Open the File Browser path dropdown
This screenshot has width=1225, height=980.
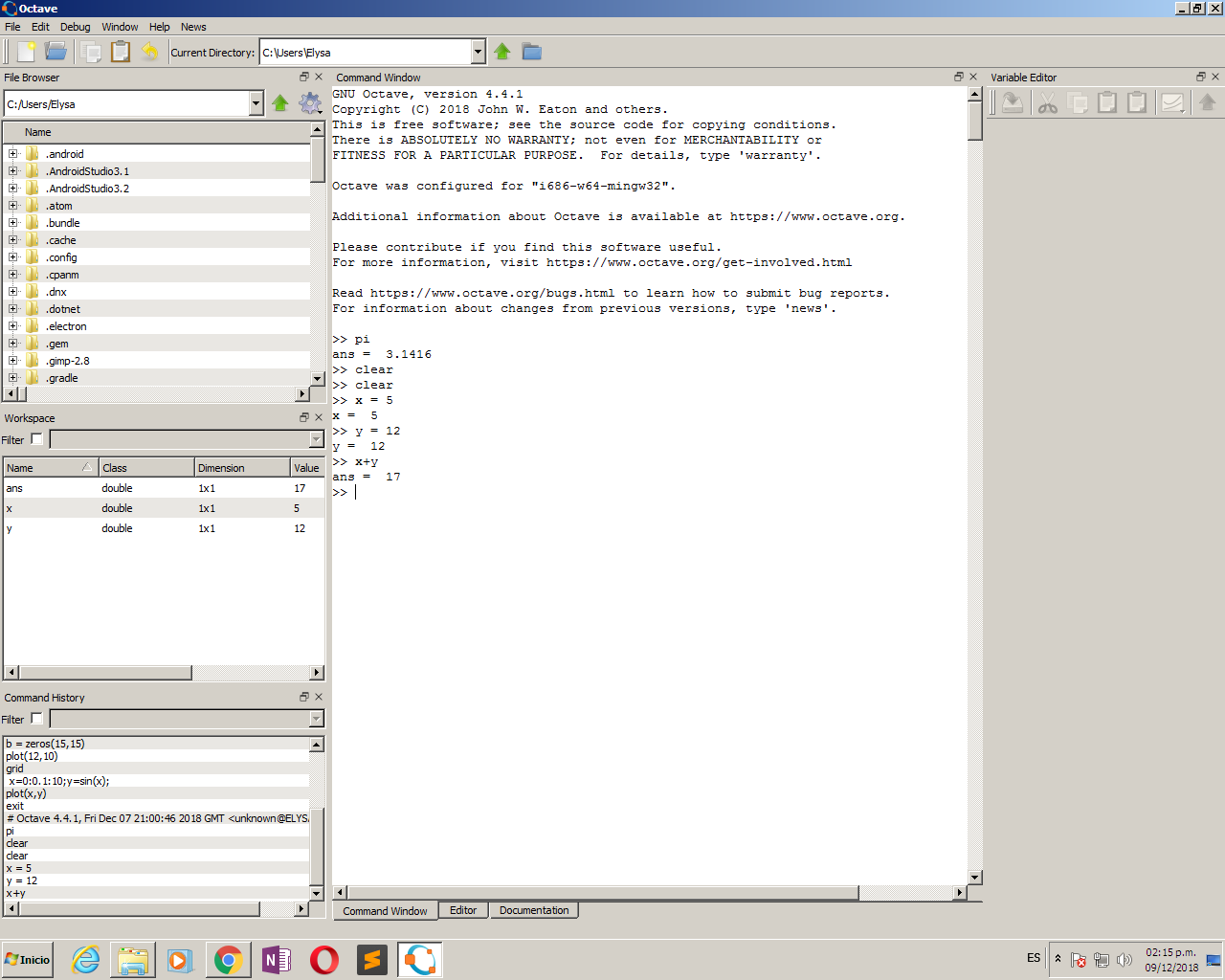click(256, 103)
